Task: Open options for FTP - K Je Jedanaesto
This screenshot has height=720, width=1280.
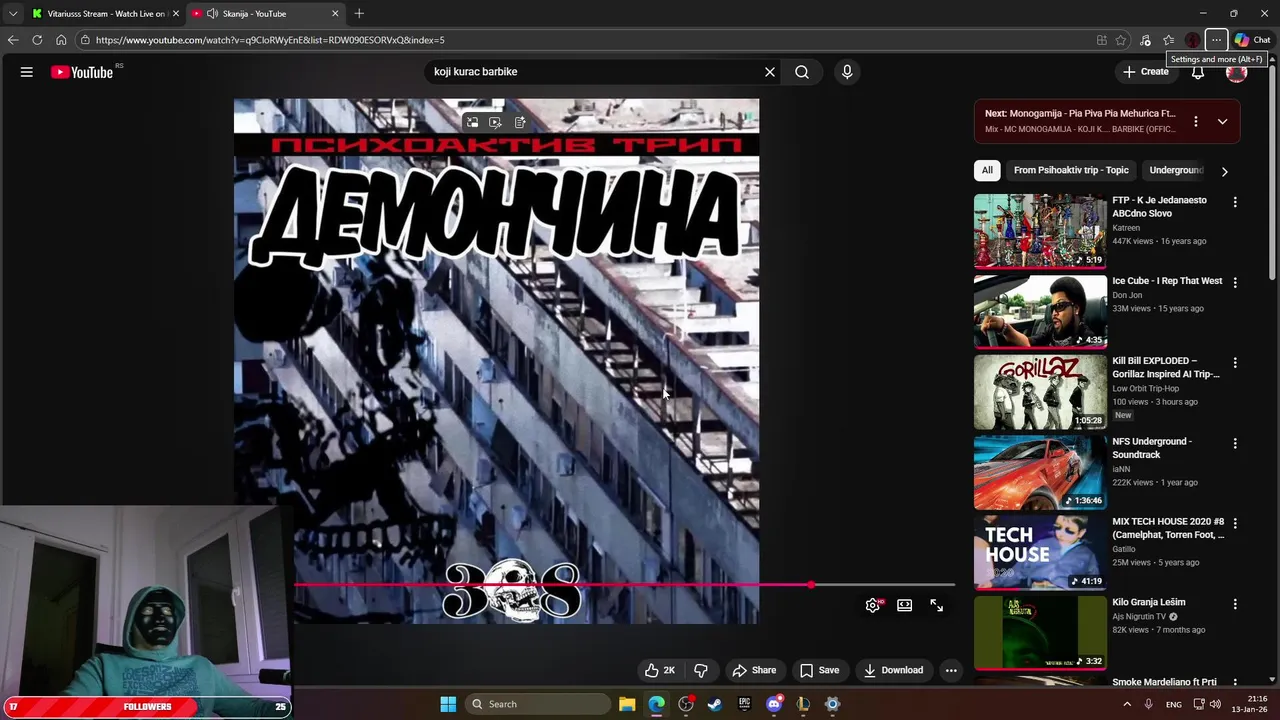Action: (1235, 202)
